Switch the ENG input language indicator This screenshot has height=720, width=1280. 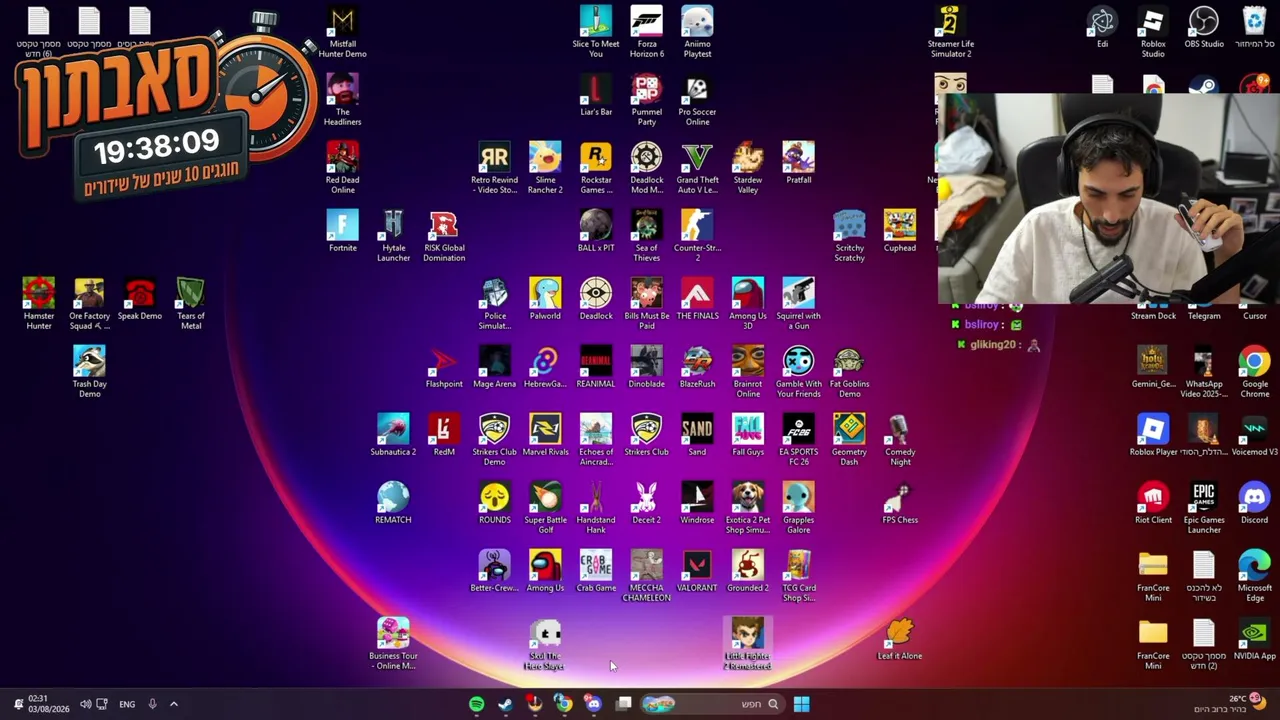(x=127, y=704)
